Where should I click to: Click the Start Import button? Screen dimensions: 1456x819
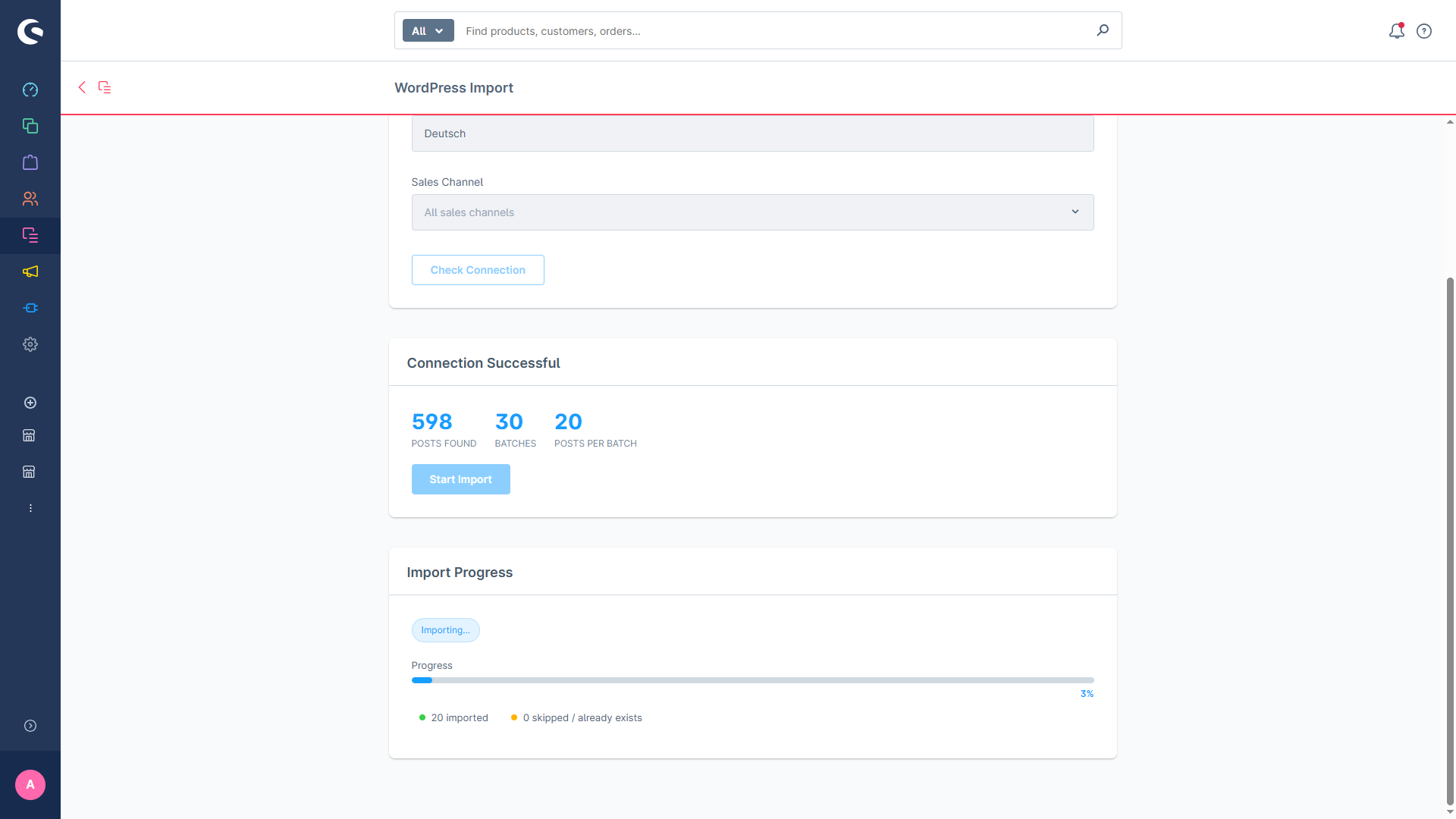pyautogui.click(x=461, y=479)
